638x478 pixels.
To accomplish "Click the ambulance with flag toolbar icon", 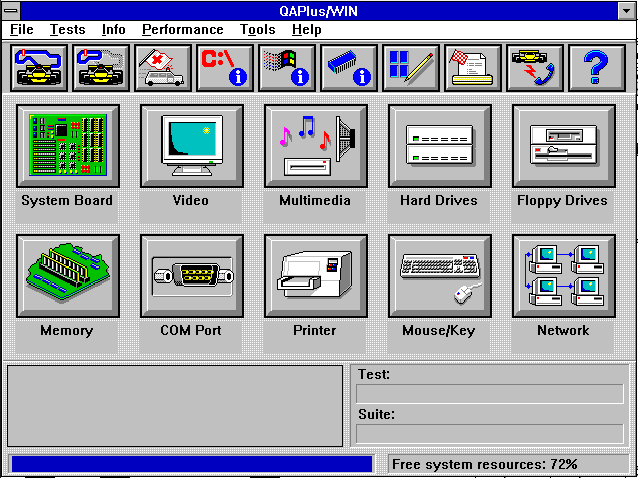I will (163, 68).
